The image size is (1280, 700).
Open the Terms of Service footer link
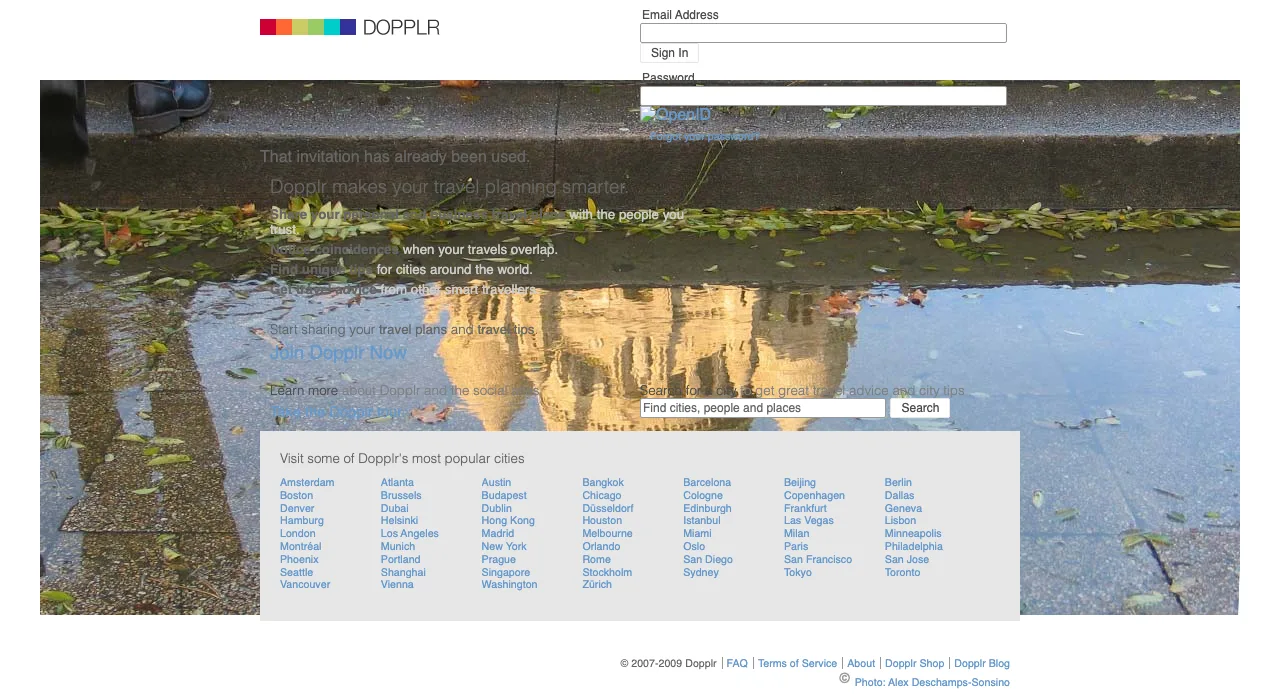(x=797, y=664)
